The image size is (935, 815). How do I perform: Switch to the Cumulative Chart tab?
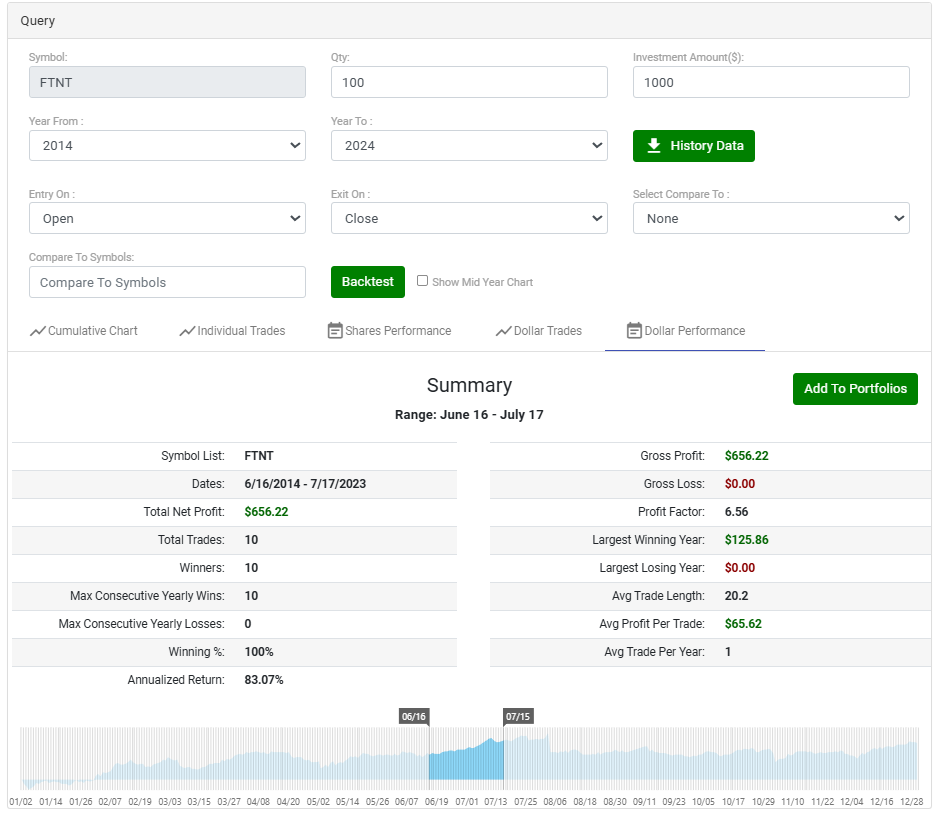click(x=83, y=331)
